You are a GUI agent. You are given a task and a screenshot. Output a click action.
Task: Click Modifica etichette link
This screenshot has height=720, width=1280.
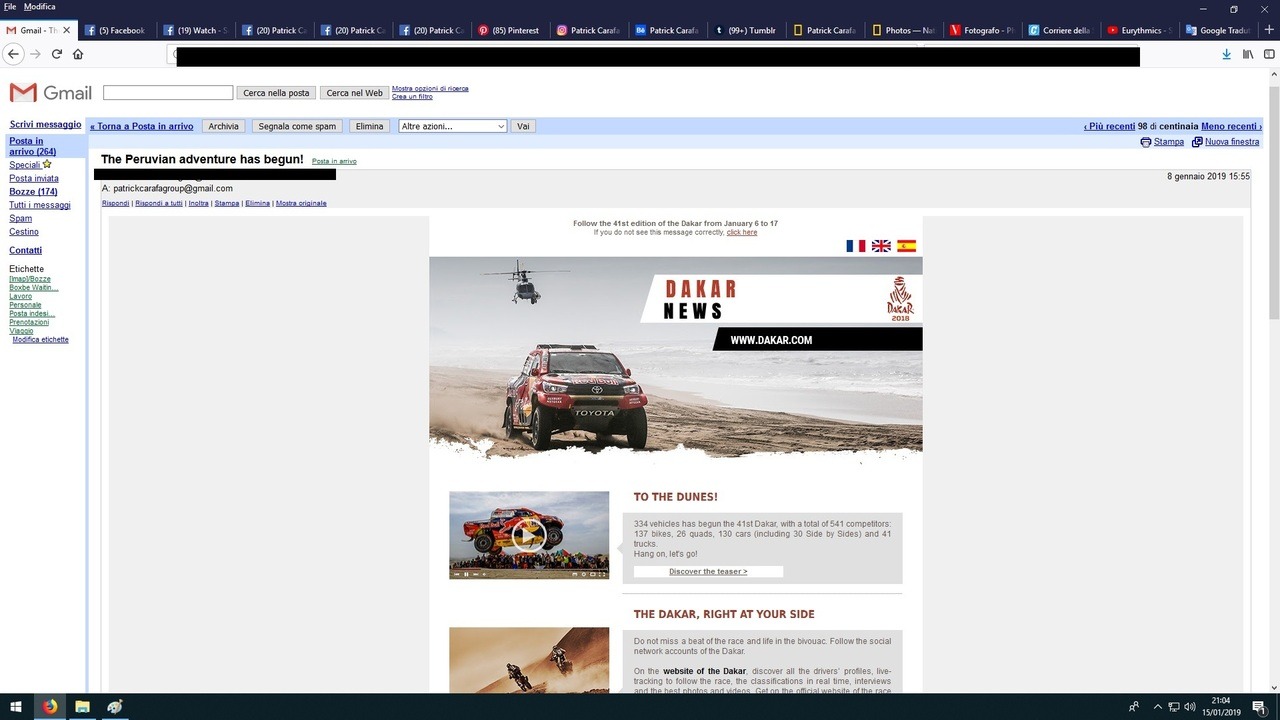(x=41, y=340)
